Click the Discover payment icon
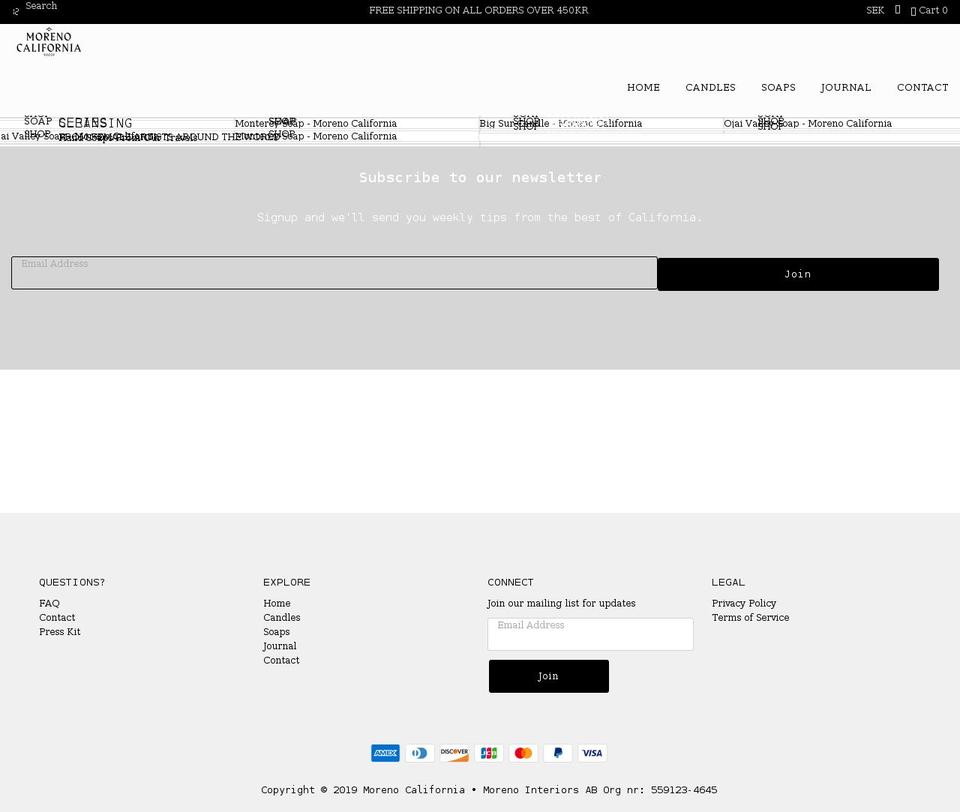Screen dimensions: 960x812 click(x=454, y=753)
